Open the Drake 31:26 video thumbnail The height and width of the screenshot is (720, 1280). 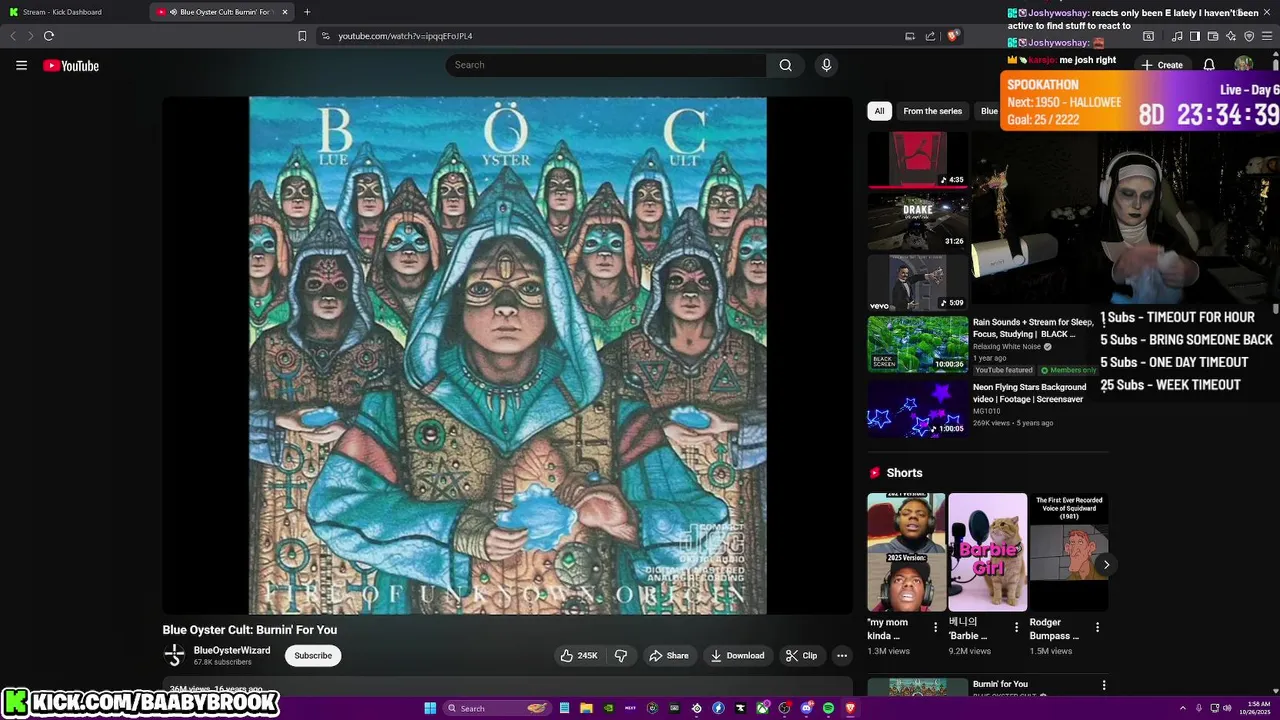(x=917, y=220)
